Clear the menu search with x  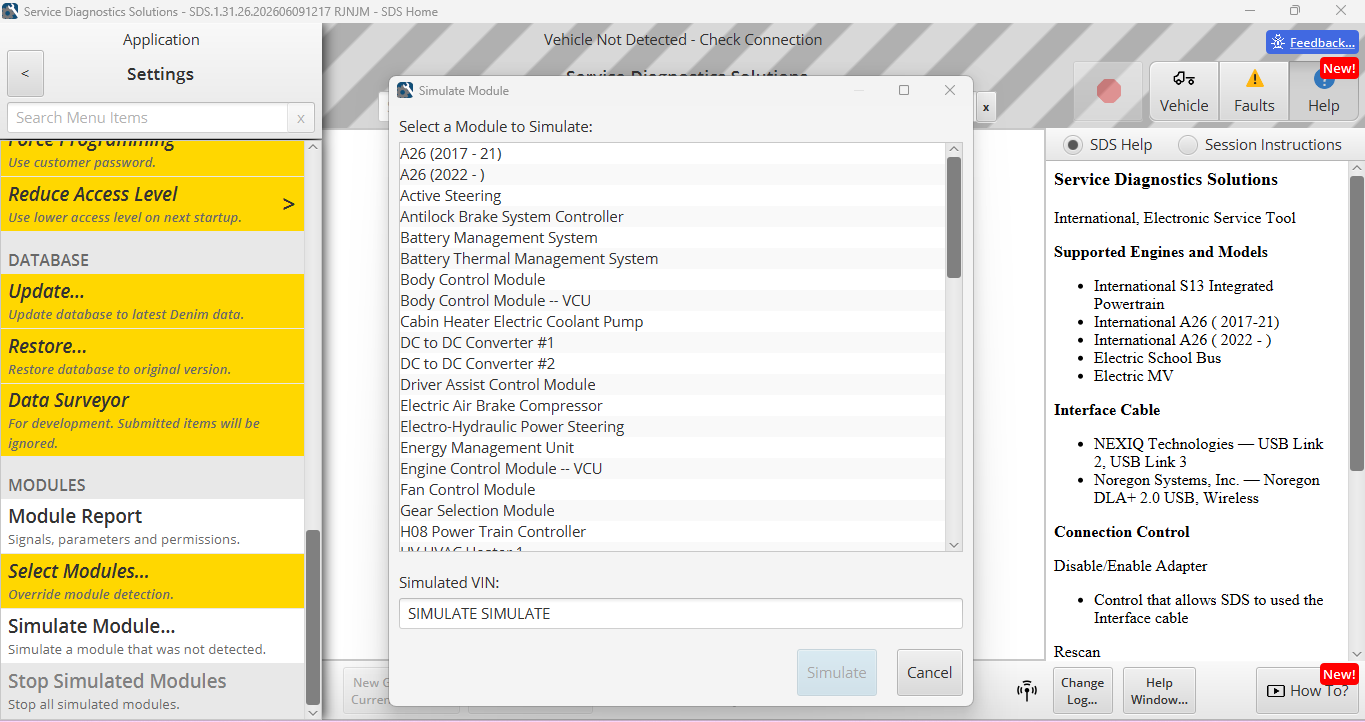(x=301, y=118)
